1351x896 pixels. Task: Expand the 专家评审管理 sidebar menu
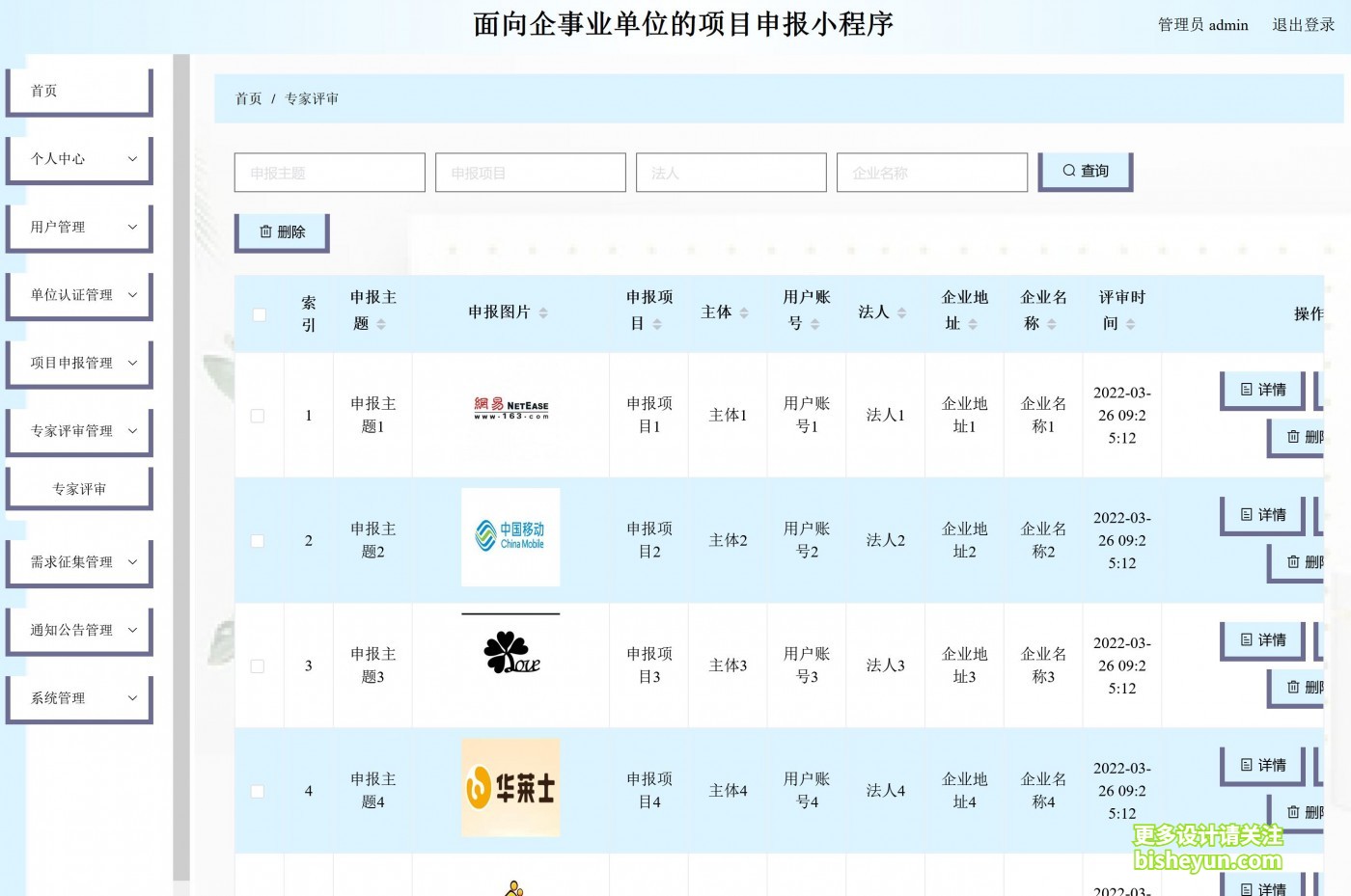tap(78, 431)
